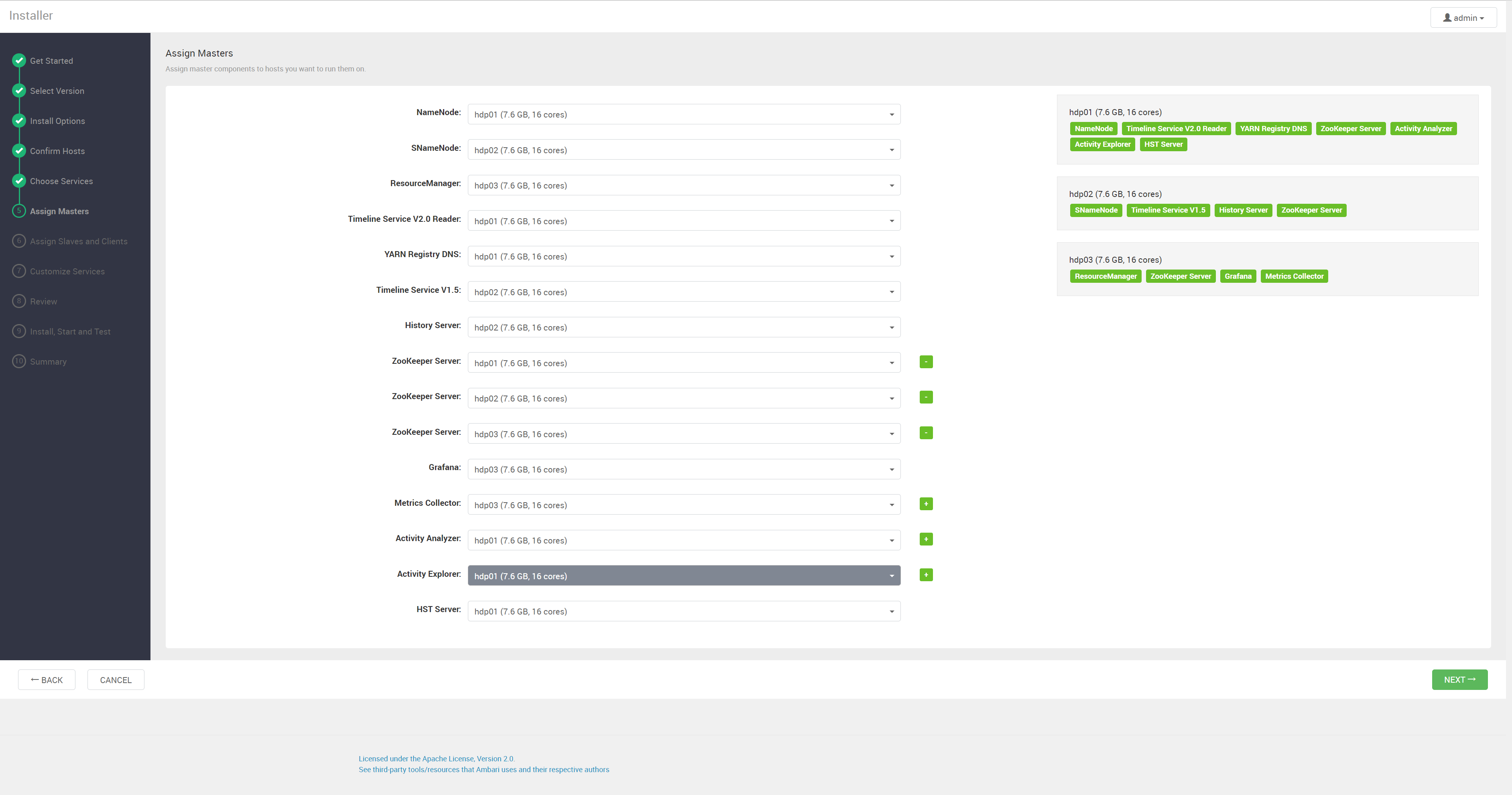
Task: Open the HST Server host dropdown
Action: point(683,611)
